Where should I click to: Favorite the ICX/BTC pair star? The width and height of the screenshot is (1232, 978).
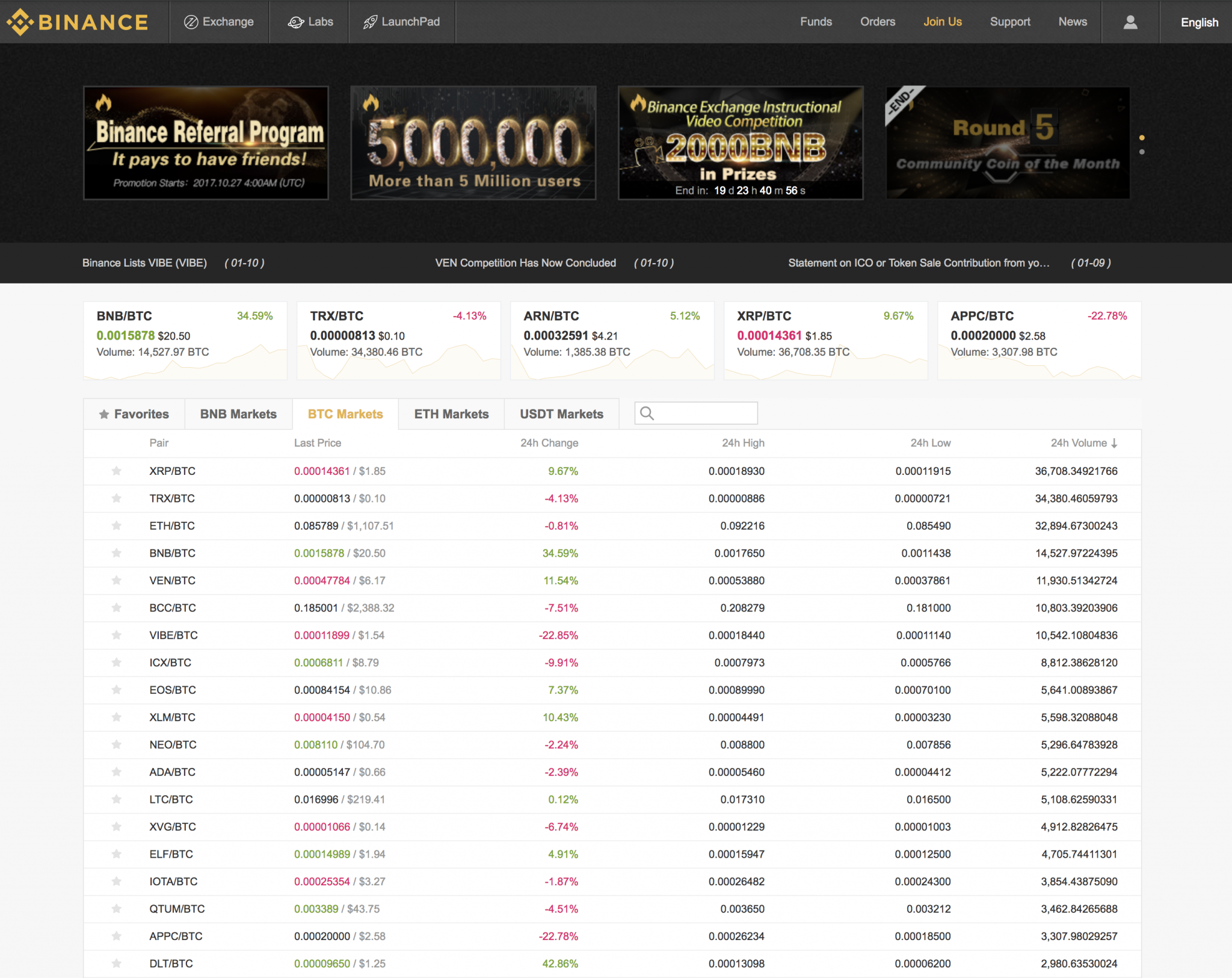(x=117, y=663)
